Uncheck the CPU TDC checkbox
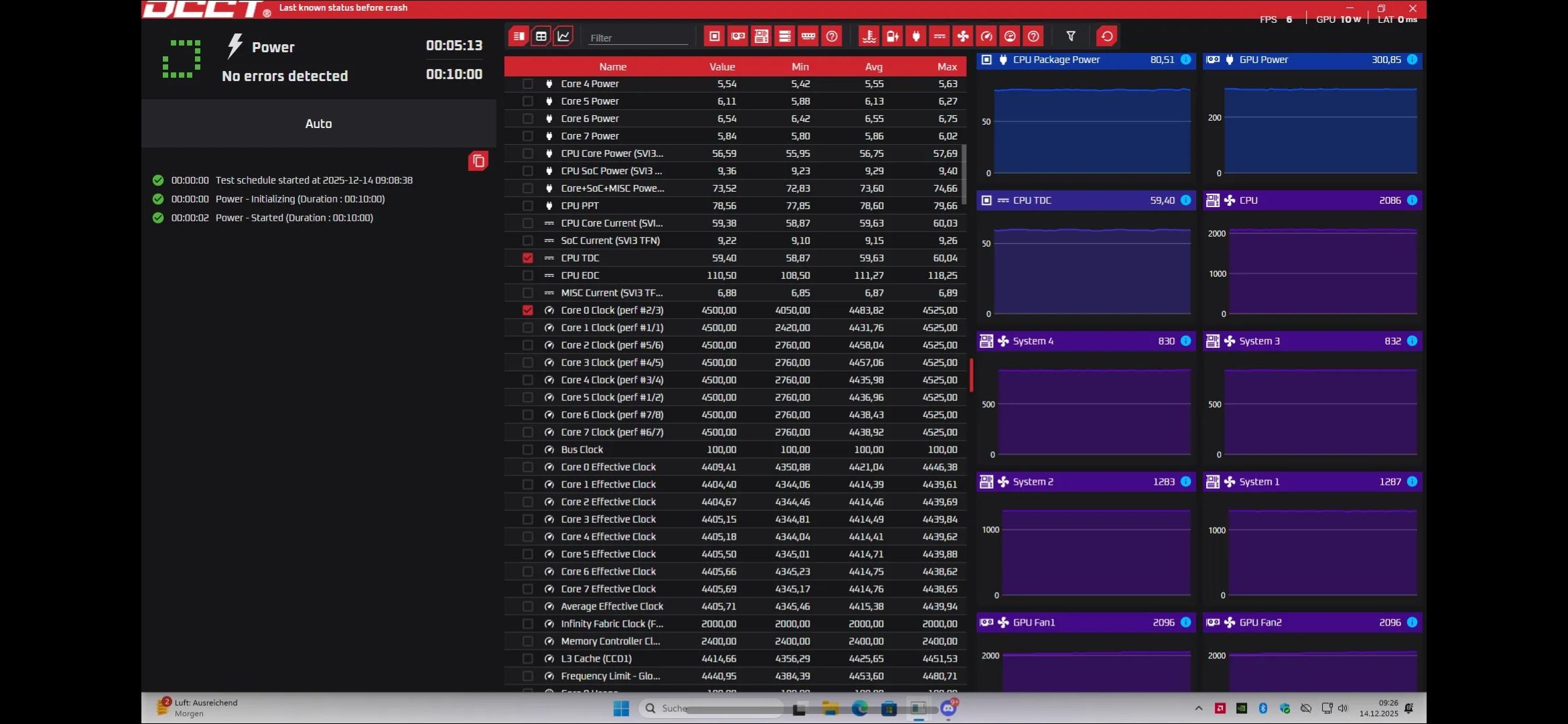 pos(528,258)
